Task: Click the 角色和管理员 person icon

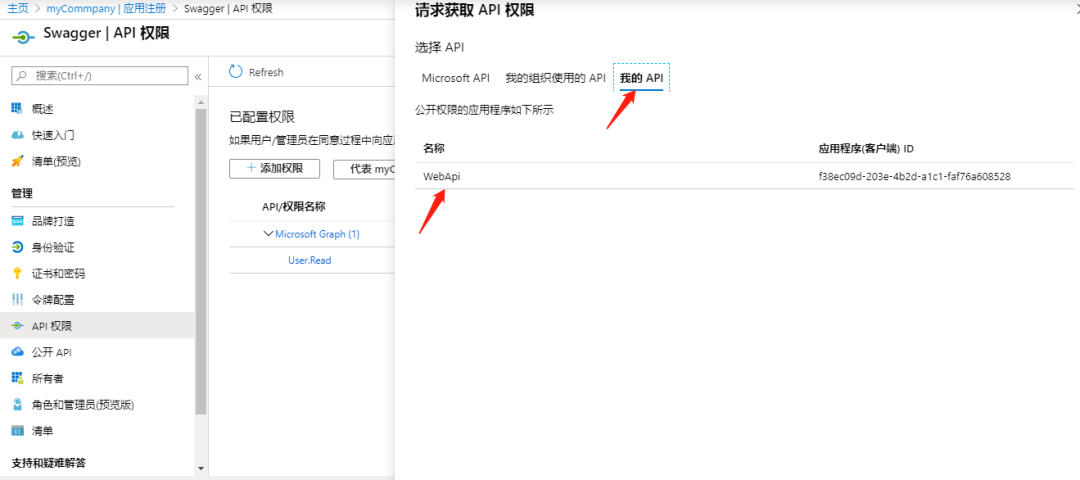Action: point(17,404)
